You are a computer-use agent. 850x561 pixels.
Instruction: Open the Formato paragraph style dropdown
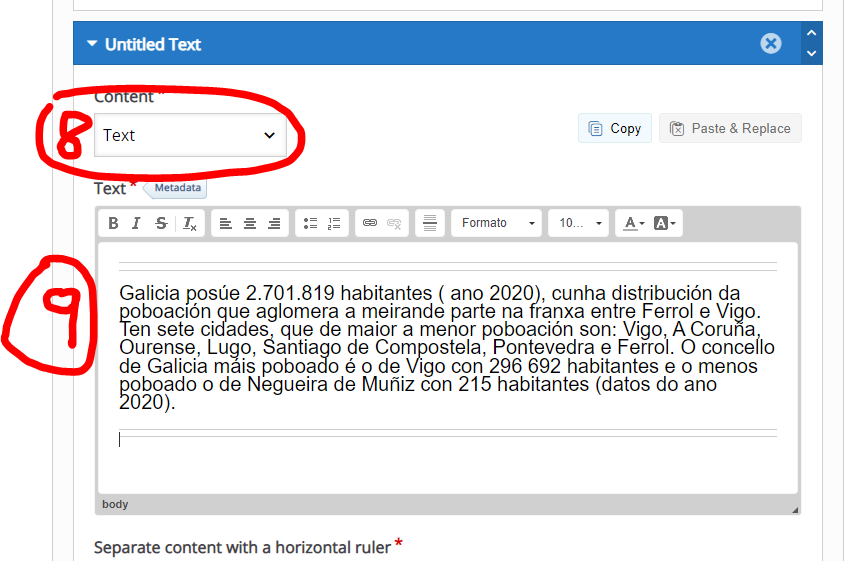pos(498,223)
